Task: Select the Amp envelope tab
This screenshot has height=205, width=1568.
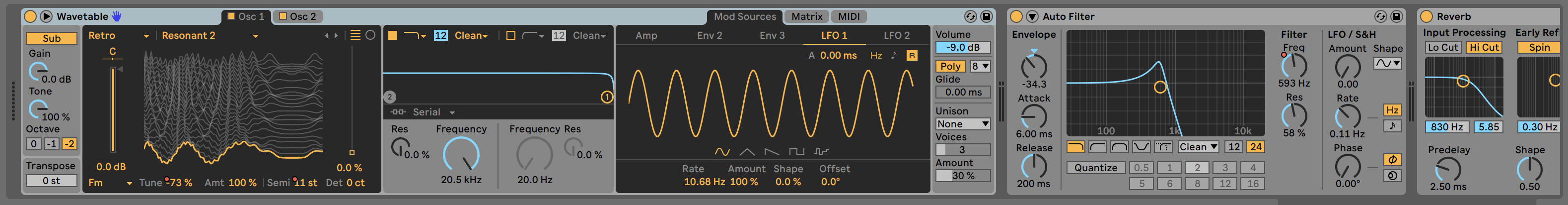Action: click(x=646, y=35)
